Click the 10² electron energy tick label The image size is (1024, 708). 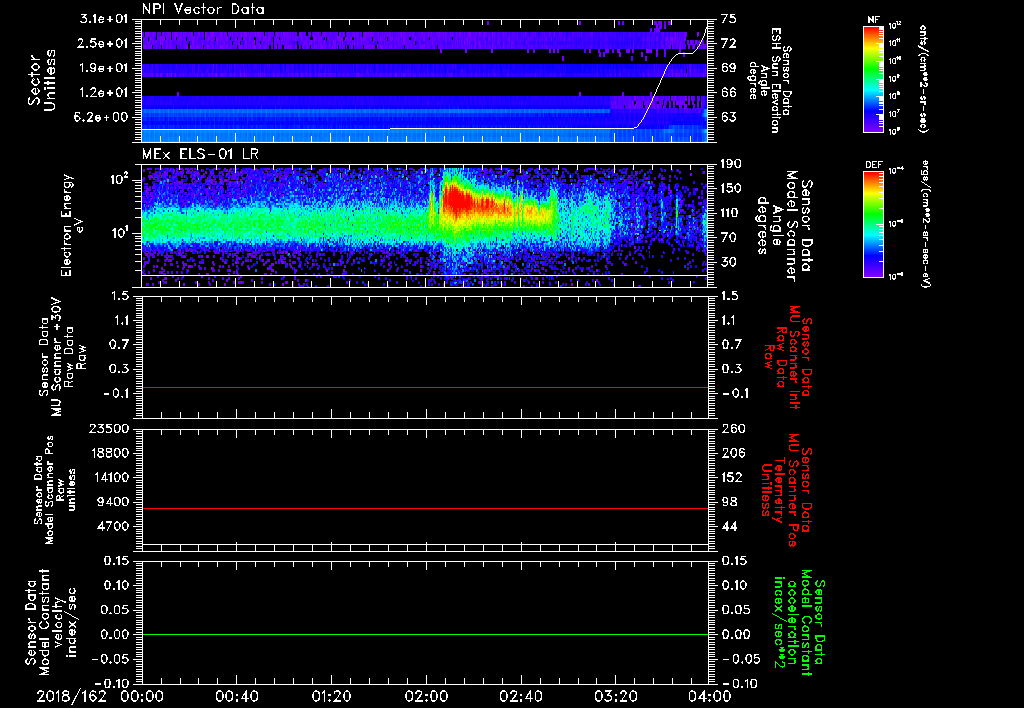click(x=119, y=179)
